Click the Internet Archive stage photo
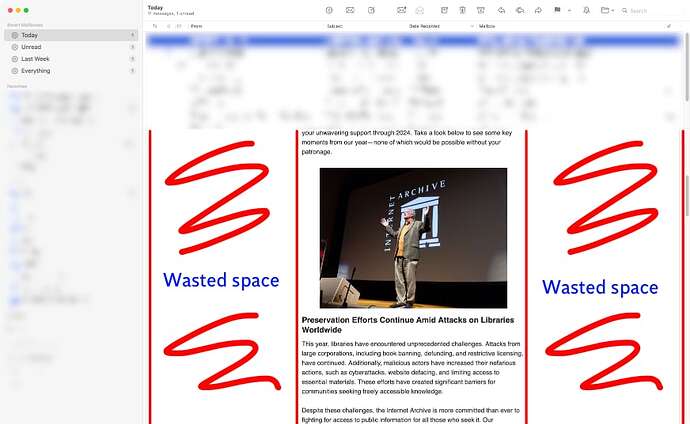 pyautogui.click(x=413, y=237)
